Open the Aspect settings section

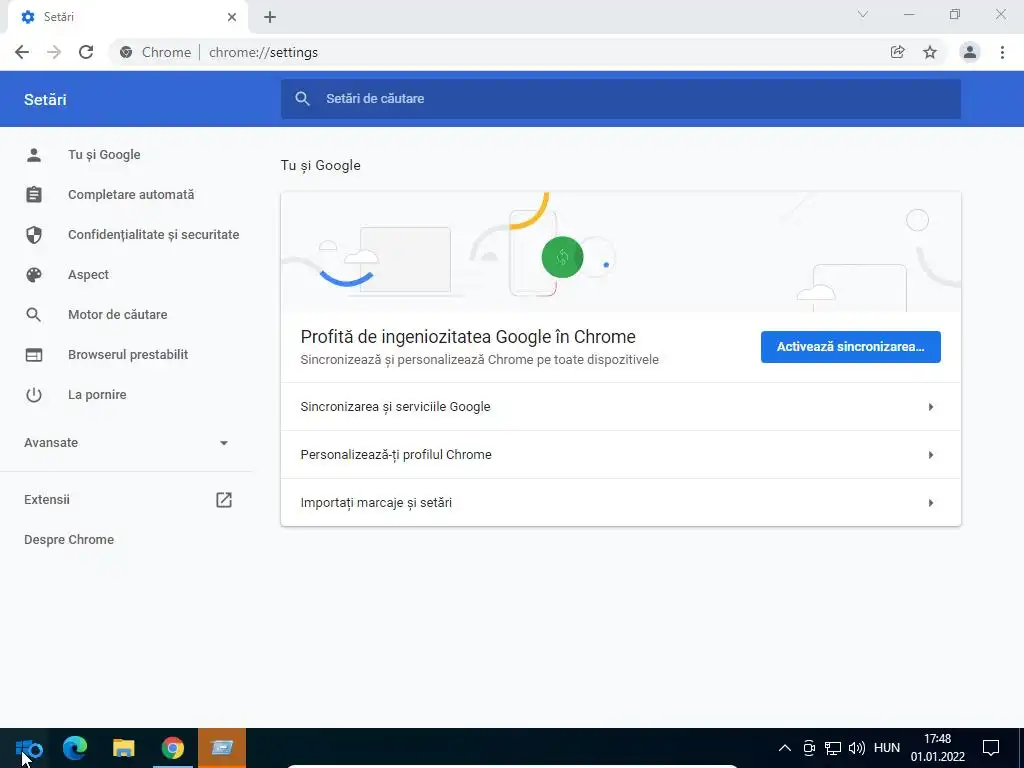88,275
